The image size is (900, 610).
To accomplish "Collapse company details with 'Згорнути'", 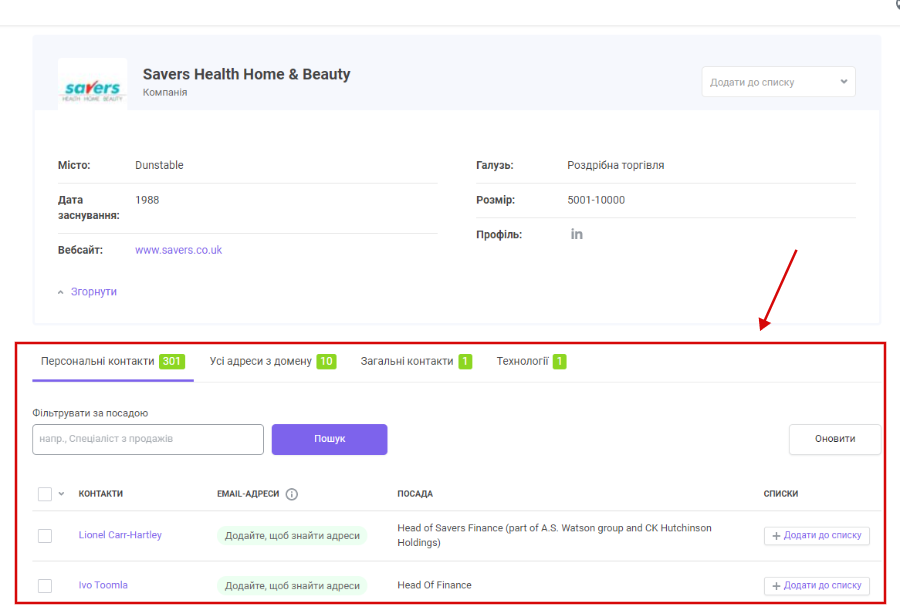I will (x=88, y=292).
